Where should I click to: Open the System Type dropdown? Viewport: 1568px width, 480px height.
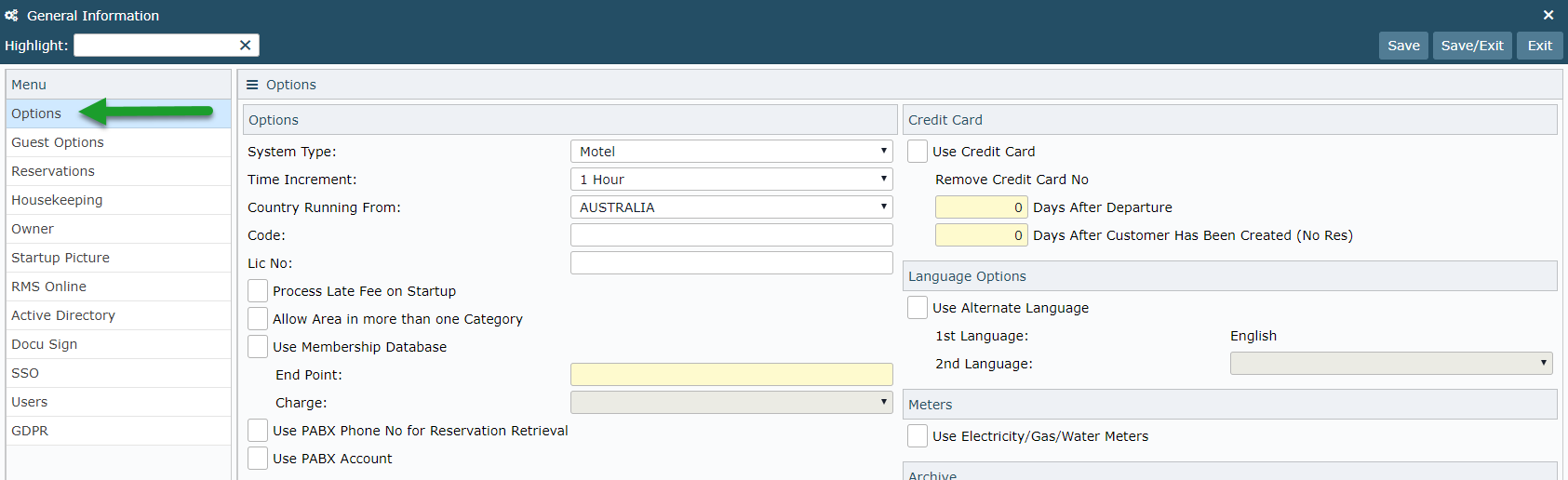click(730, 152)
